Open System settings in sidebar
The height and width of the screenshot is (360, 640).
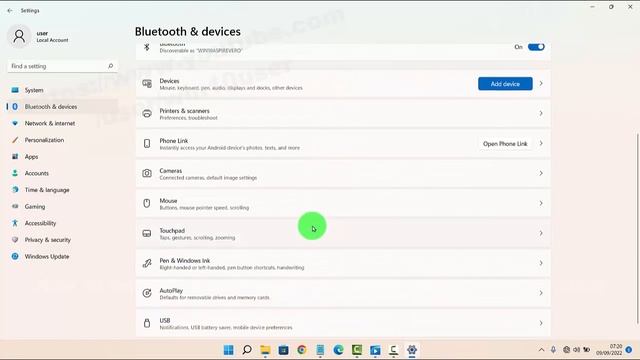pyautogui.click(x=61, y=90)
